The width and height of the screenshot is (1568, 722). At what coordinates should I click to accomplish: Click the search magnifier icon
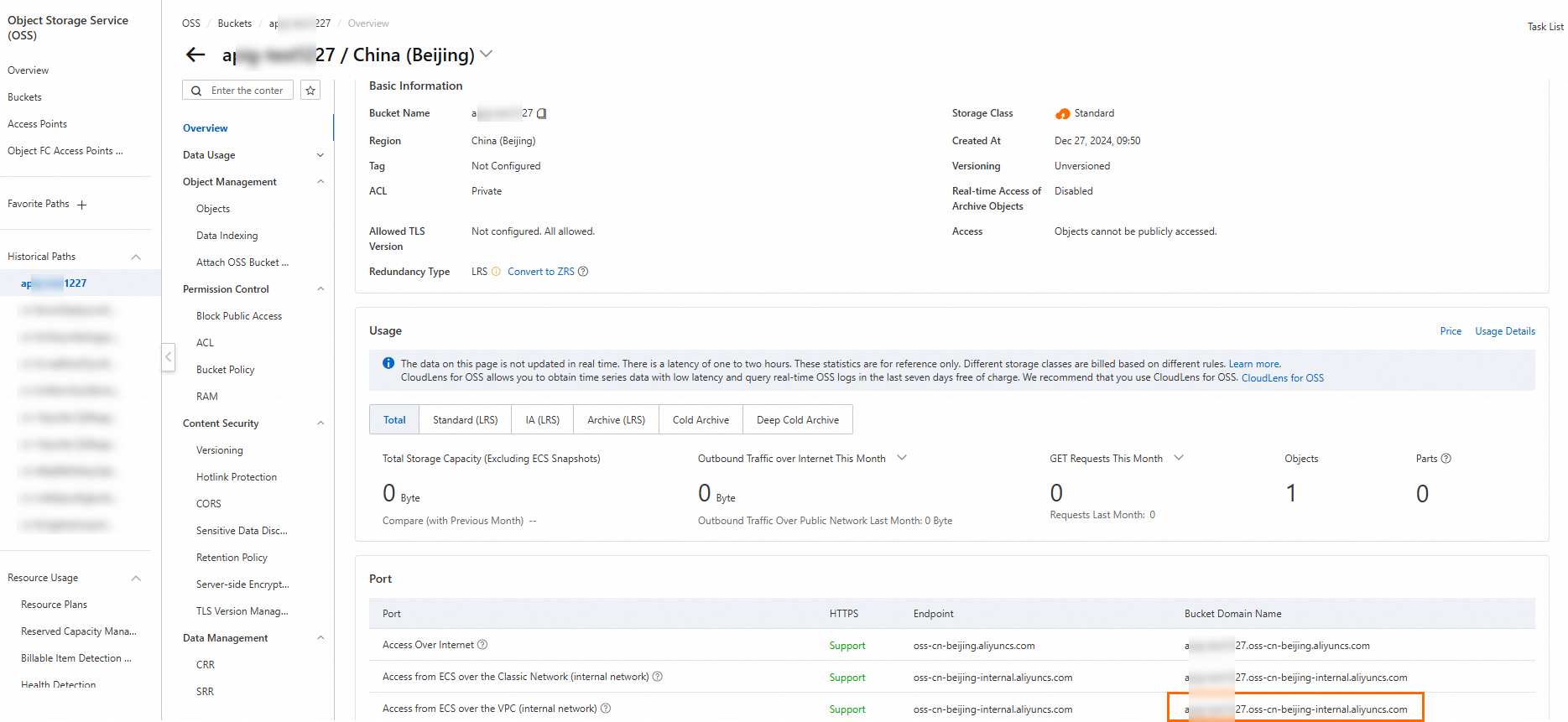[x=196, y=91]
